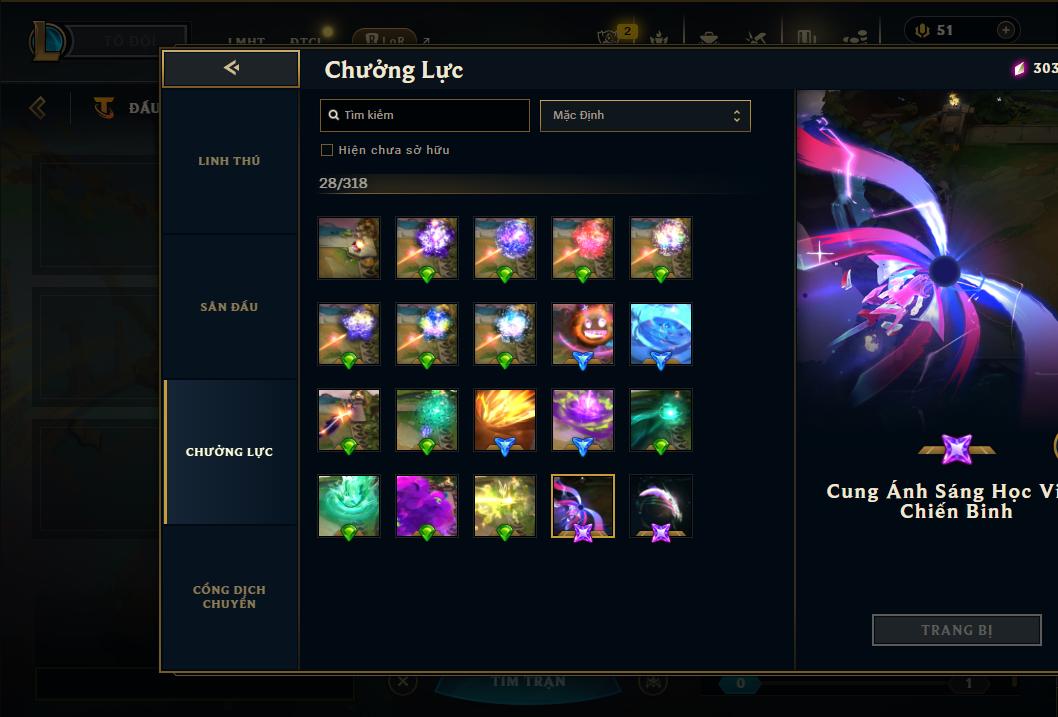This screenshot has width=1058, height=717.
Task: Select the pink crescent slash boom icon
Action: pos(661,506)
